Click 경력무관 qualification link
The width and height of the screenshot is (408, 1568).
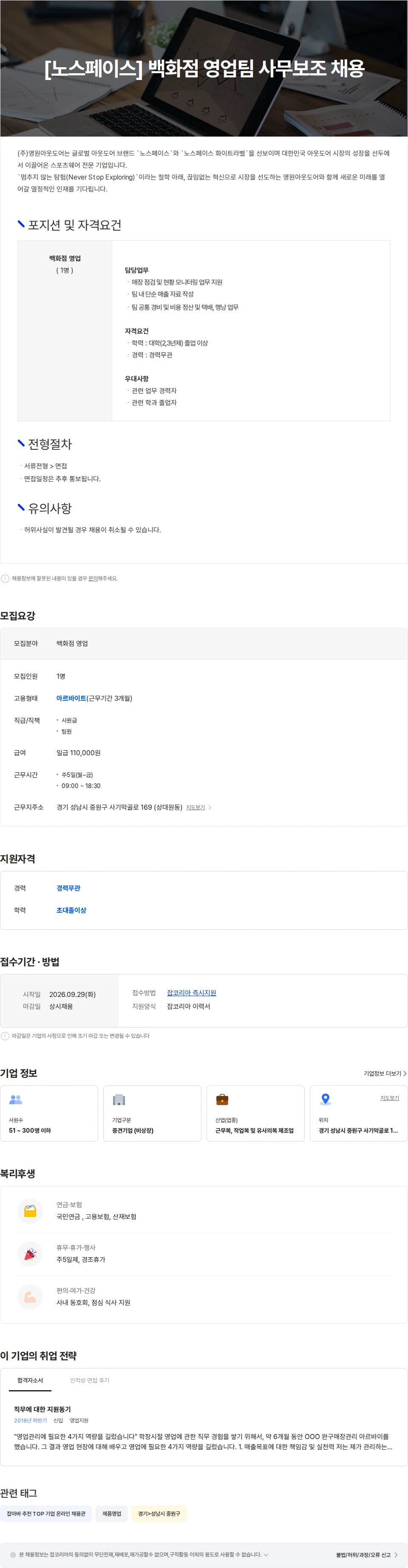coord(68,888)
